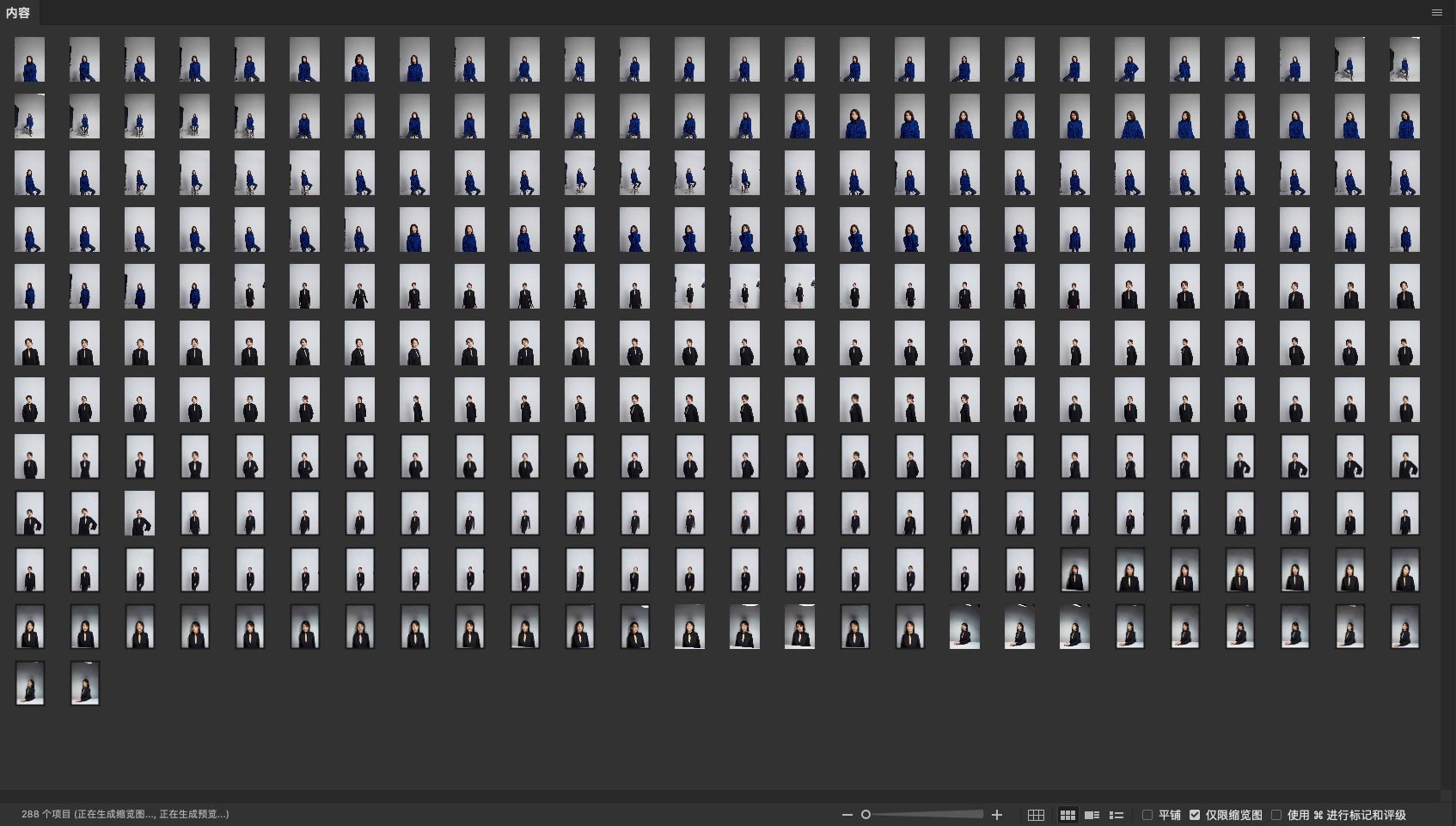Select the 内容 panel tab

pos(18,13)
